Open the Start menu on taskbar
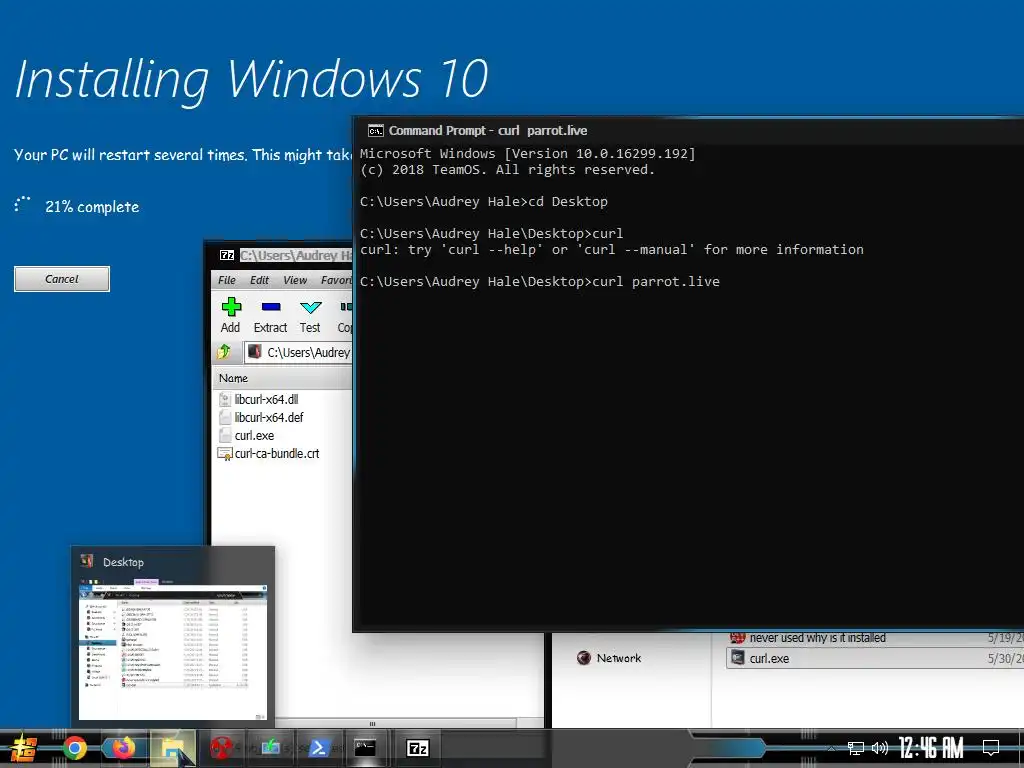The width and height of the screenshot is (1024, 768). point(22,748)
